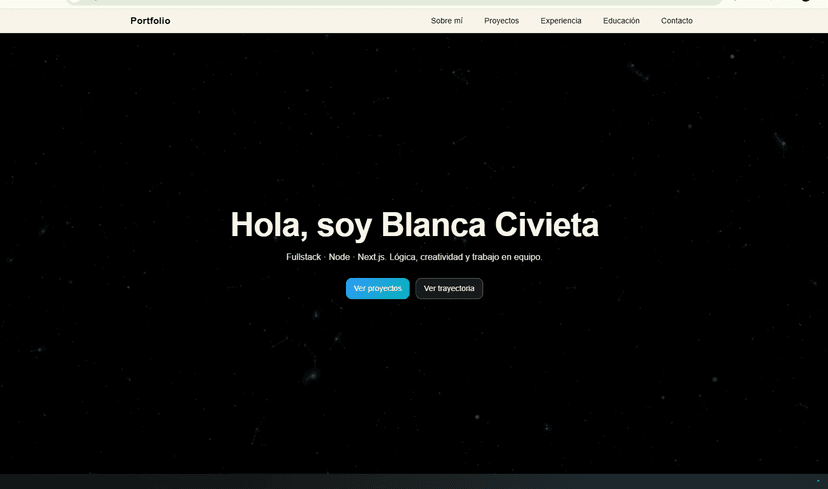828x489 pixels.
Task: Click the word soy in the heading
Action: click(344, 225)
